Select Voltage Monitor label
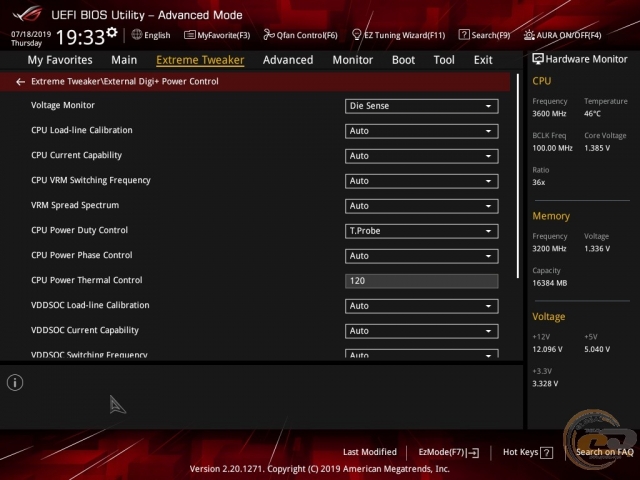Image resolution: width=640 pixels, height=480 pixels. point(63,105)
